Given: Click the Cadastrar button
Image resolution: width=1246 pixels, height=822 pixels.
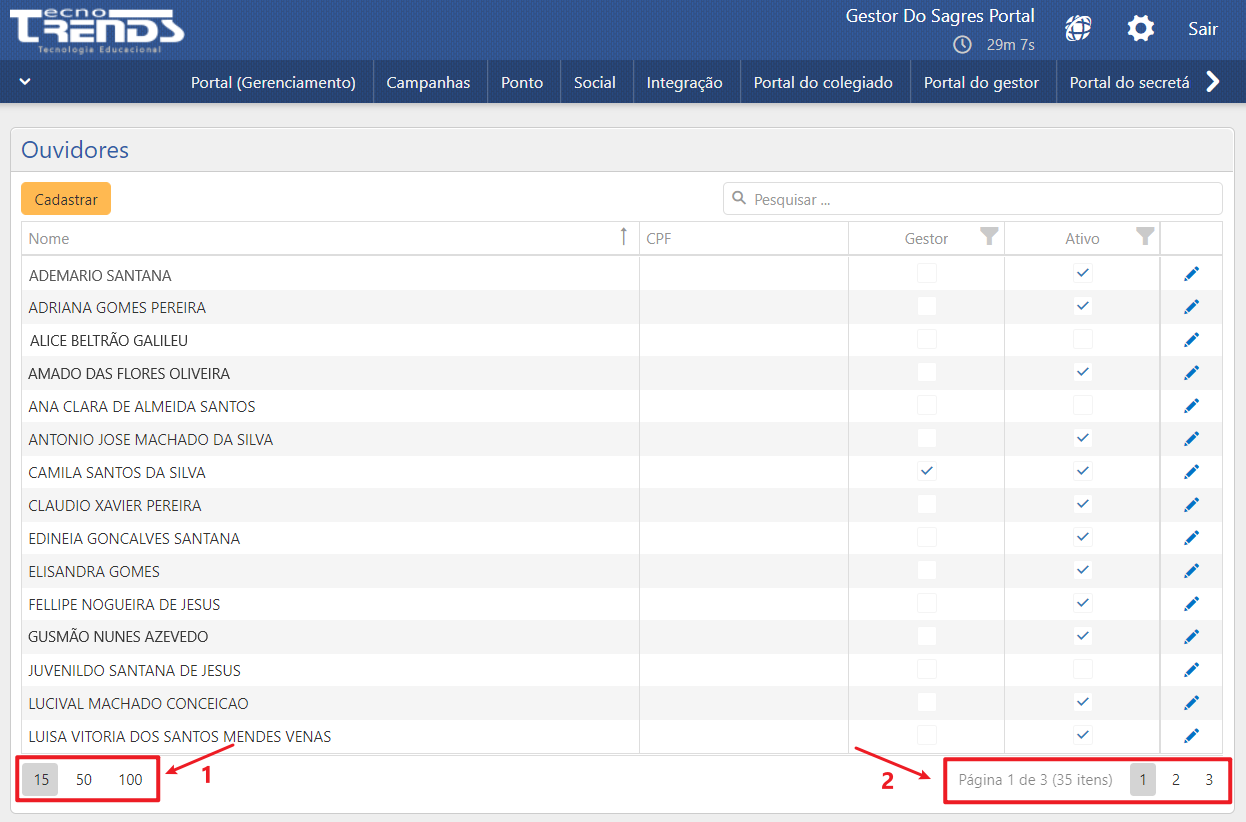Looking at the screenshot, I should [x=66, y=199].
